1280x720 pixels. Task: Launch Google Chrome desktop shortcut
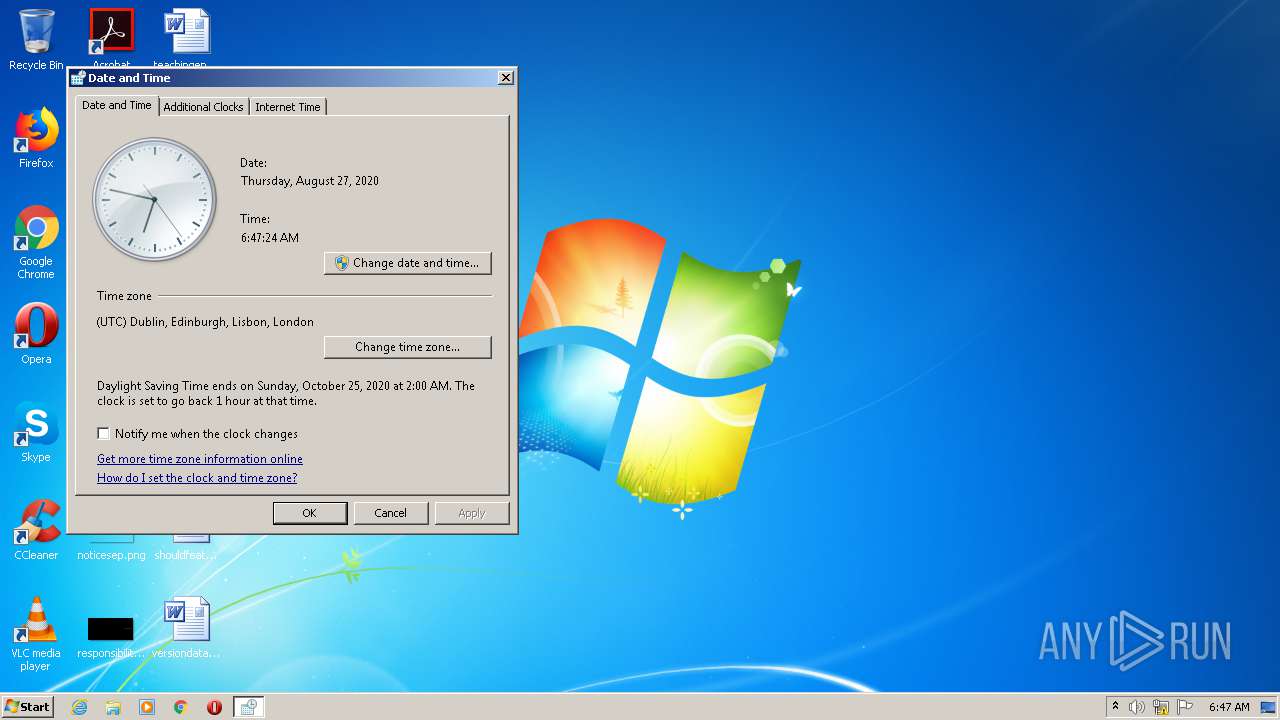pyautogui.click(x=36, y=242)
